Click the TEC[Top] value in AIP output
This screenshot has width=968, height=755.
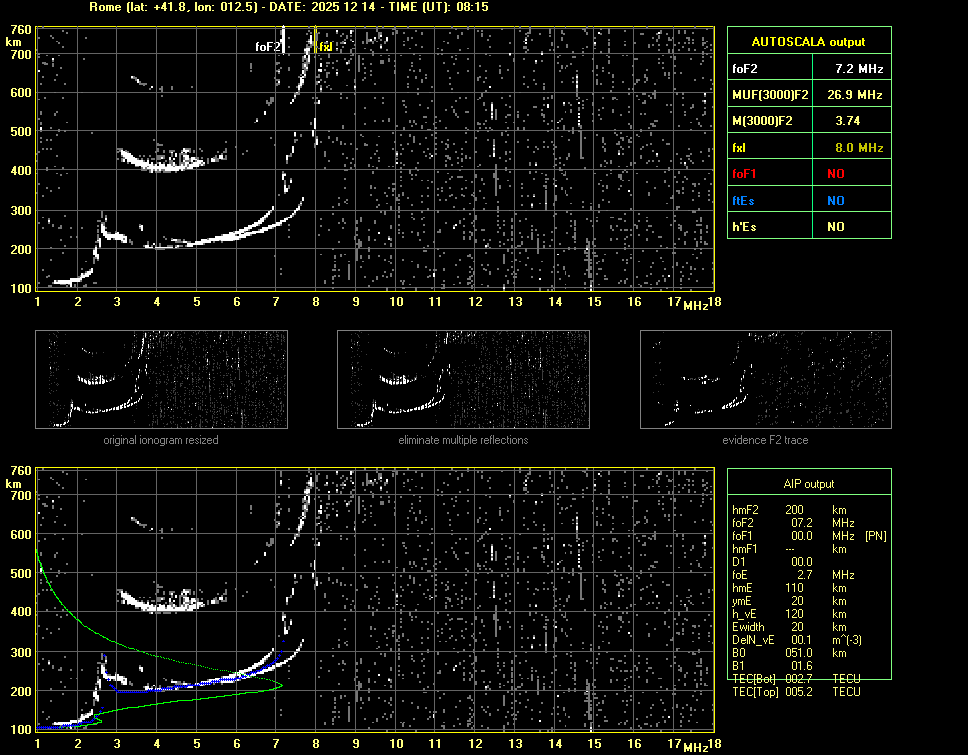click(800, 692)
